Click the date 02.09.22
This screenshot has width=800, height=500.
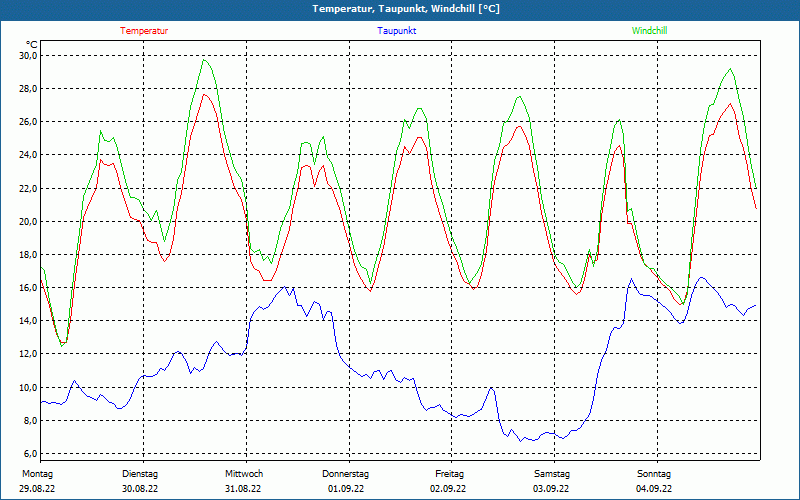(x=448, y=489)
